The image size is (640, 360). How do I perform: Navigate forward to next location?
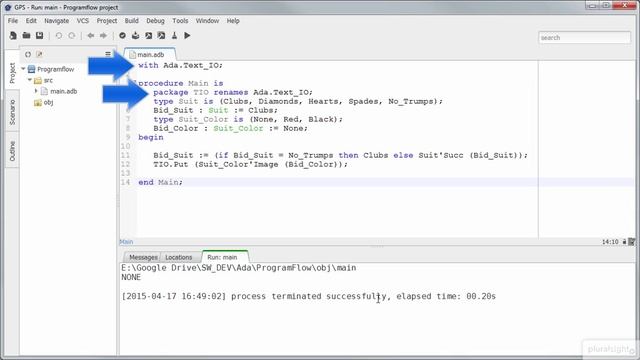click(x=103, y=36)
